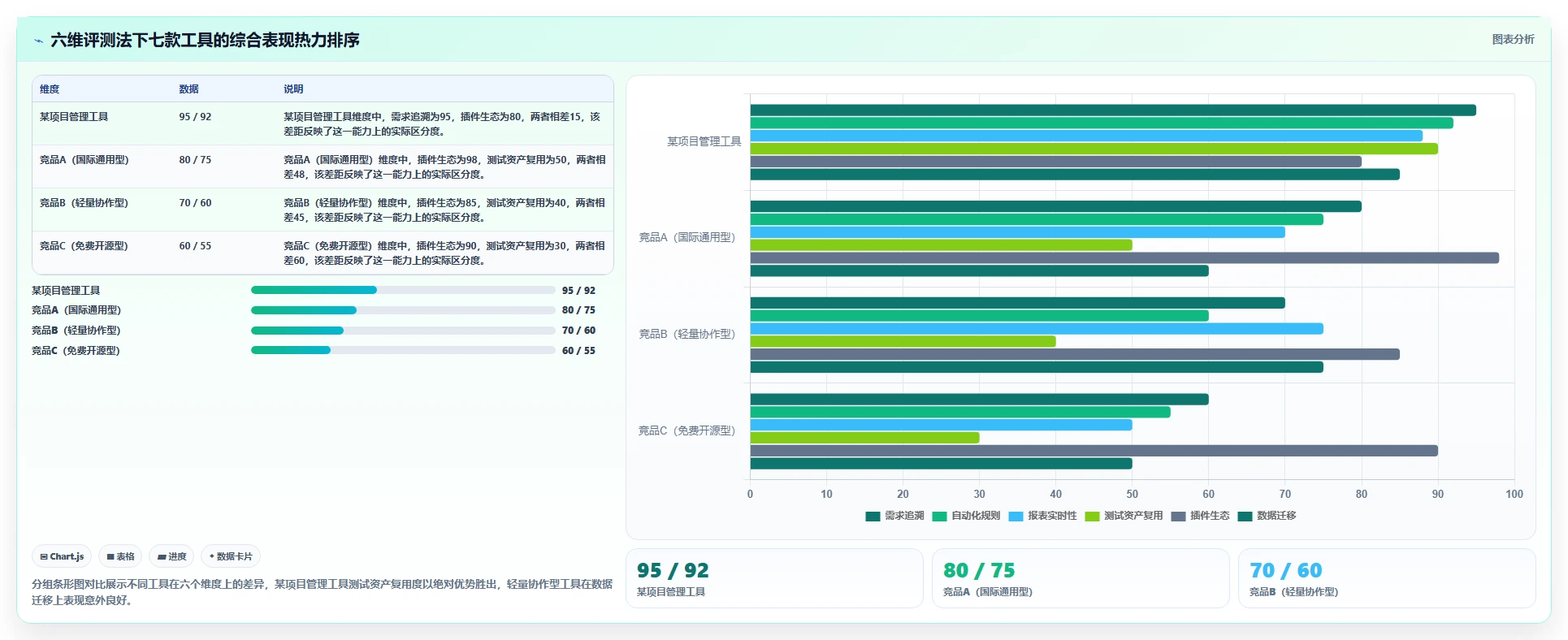Open the 70 / 60 data card

(x=1387, y=578)
